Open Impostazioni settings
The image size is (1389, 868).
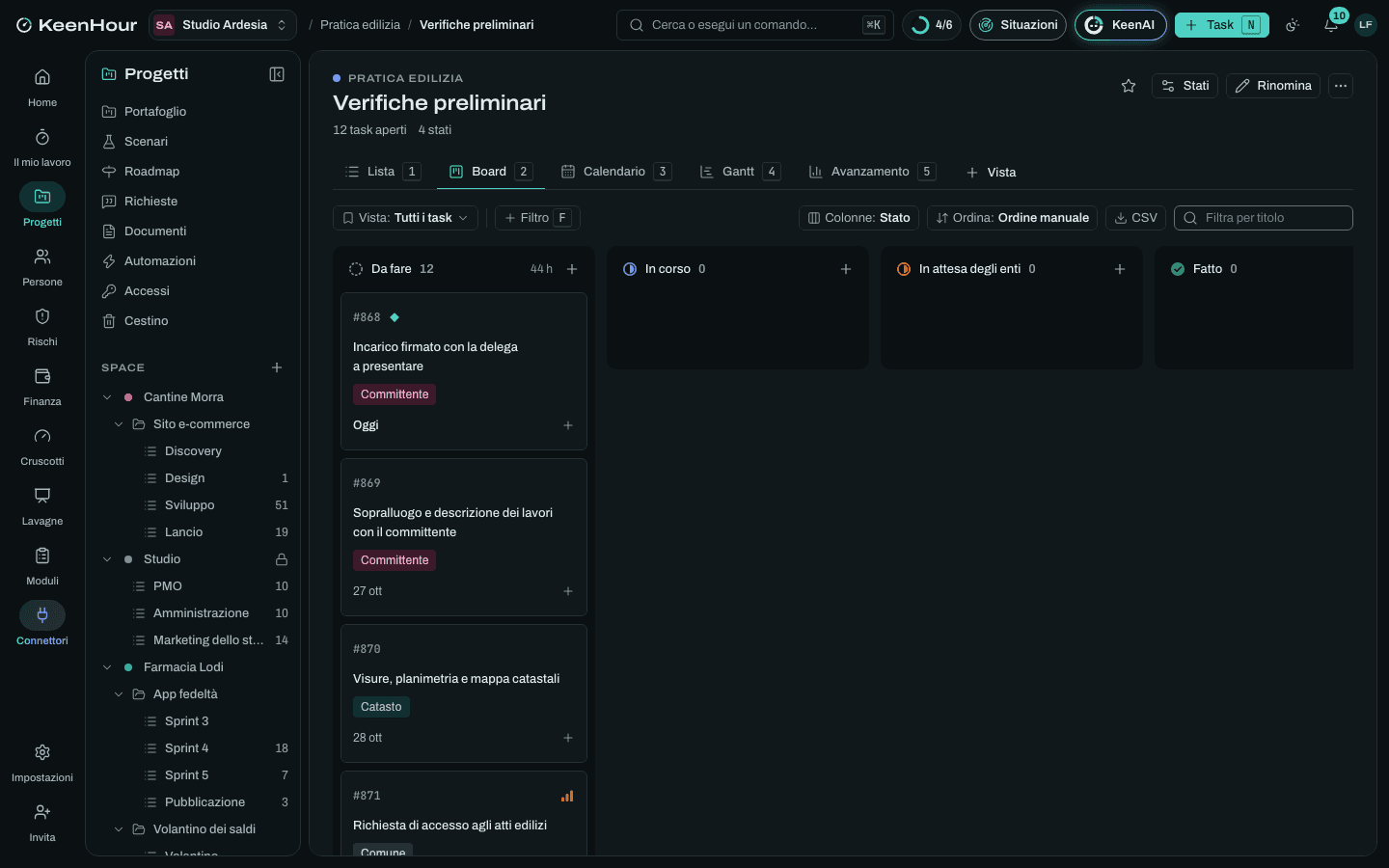point(42,762)
